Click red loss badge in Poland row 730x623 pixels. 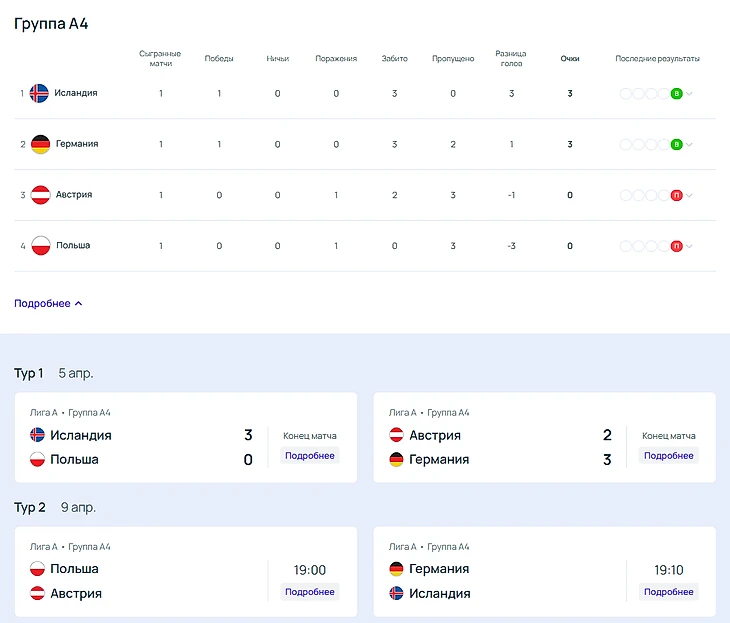[x=677, y=245]
